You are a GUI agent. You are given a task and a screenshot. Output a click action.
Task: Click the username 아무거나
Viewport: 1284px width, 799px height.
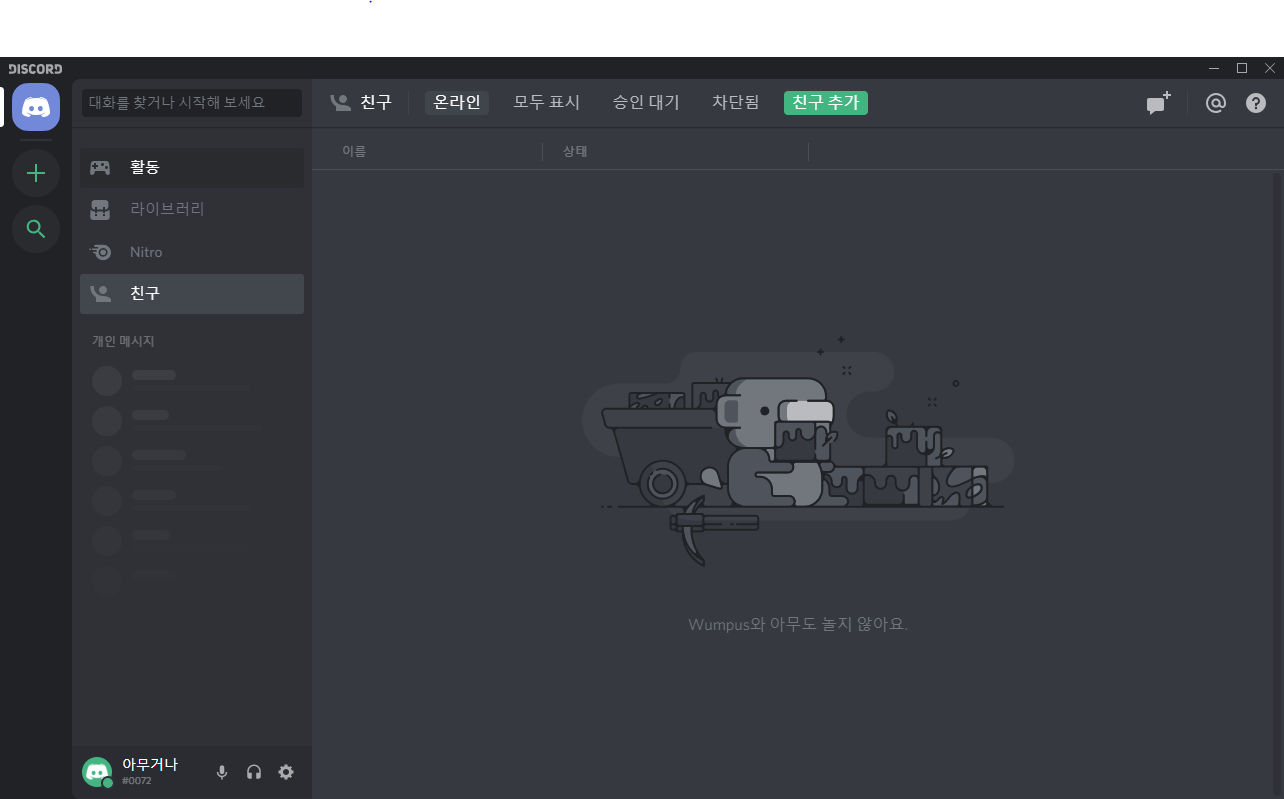150,765
